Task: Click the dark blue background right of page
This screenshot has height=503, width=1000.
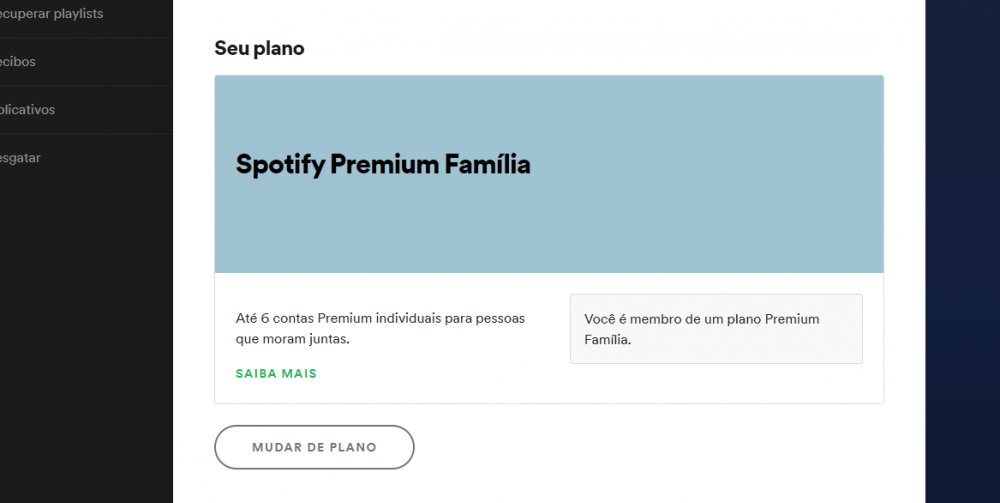Action: point(962,250)
